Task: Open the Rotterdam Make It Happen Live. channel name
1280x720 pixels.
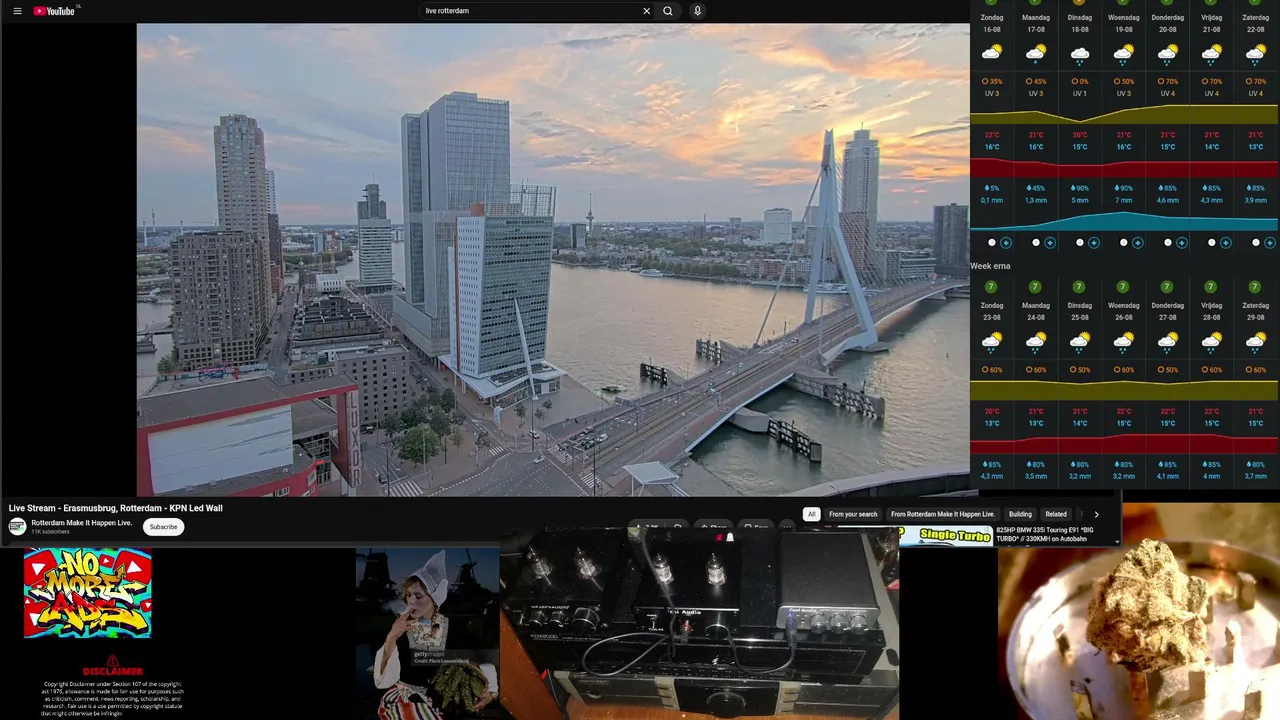Action: click(x=82, y=523)
